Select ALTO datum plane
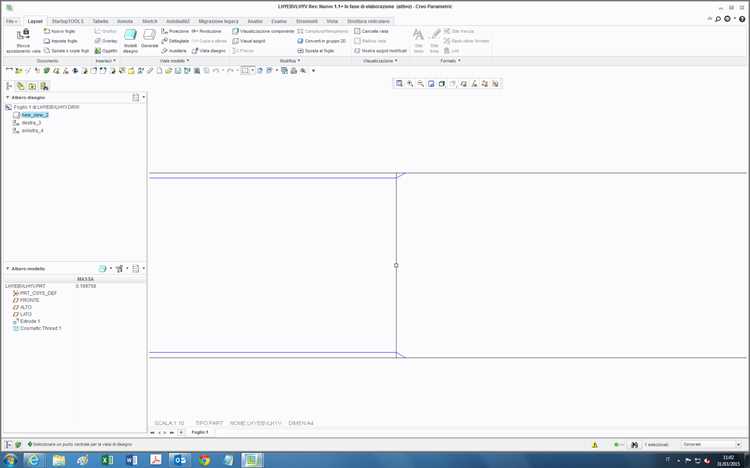Image resolution: width=750 pixels, height=468 pixels. (26, 307)
